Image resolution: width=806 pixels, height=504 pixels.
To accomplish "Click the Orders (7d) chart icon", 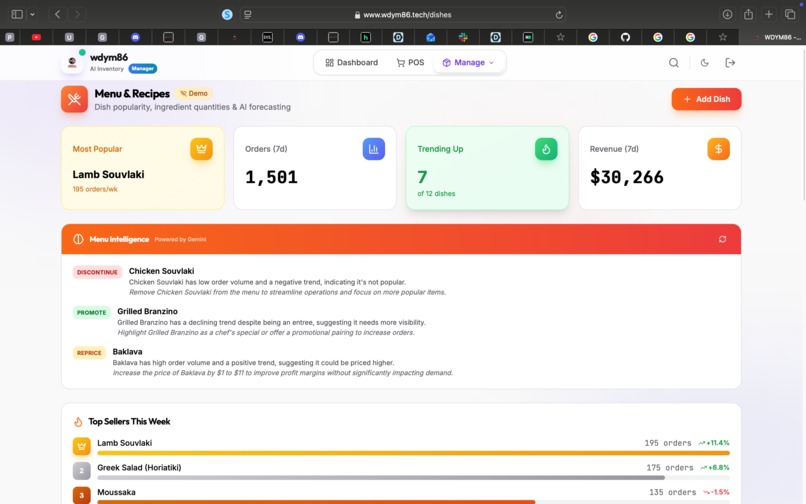I will (x=374, y=149).
